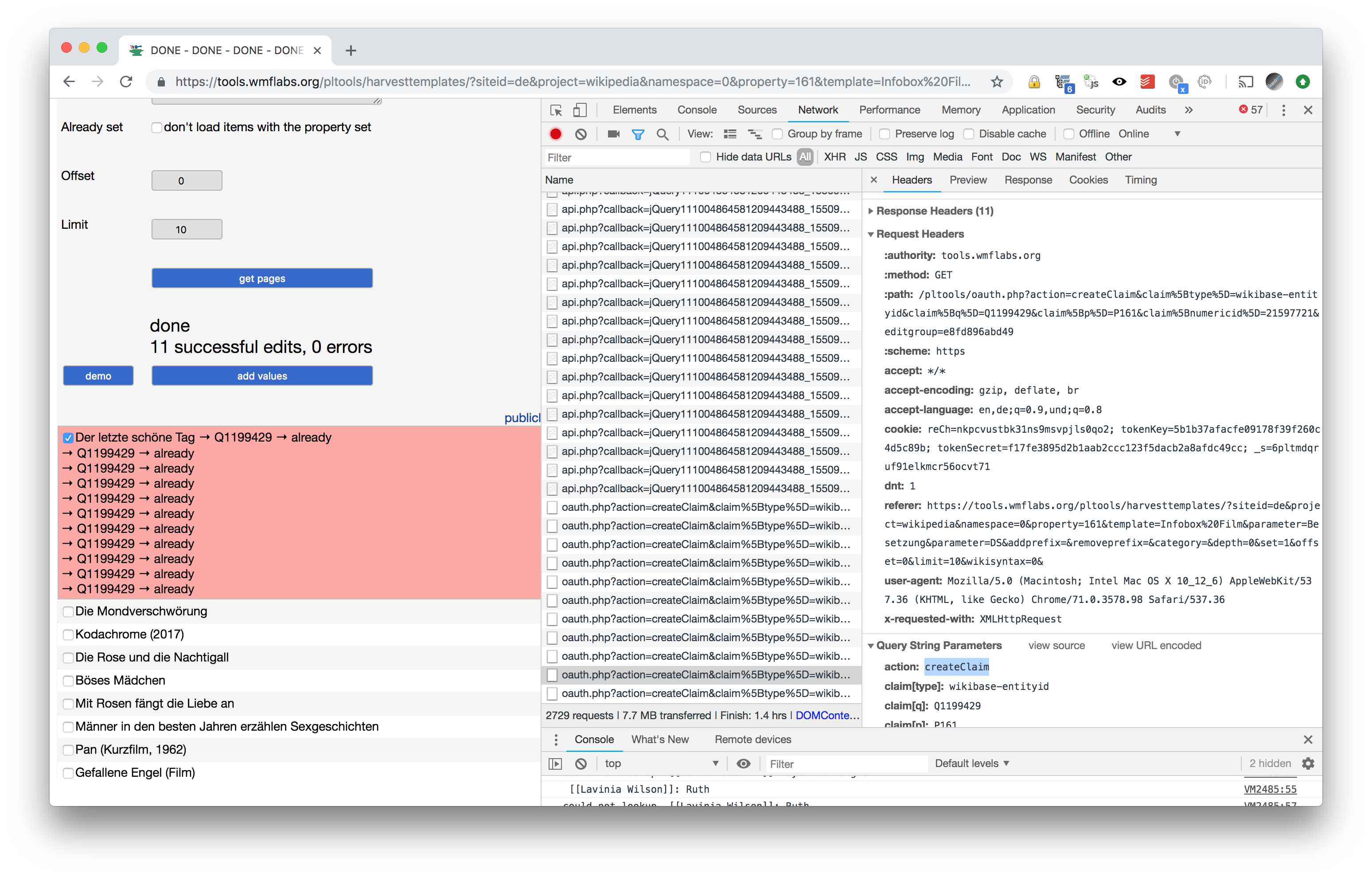Switch to the Console tab in DevTools
This screenshot has height=877, width=1372.
[x=696, y=110]
